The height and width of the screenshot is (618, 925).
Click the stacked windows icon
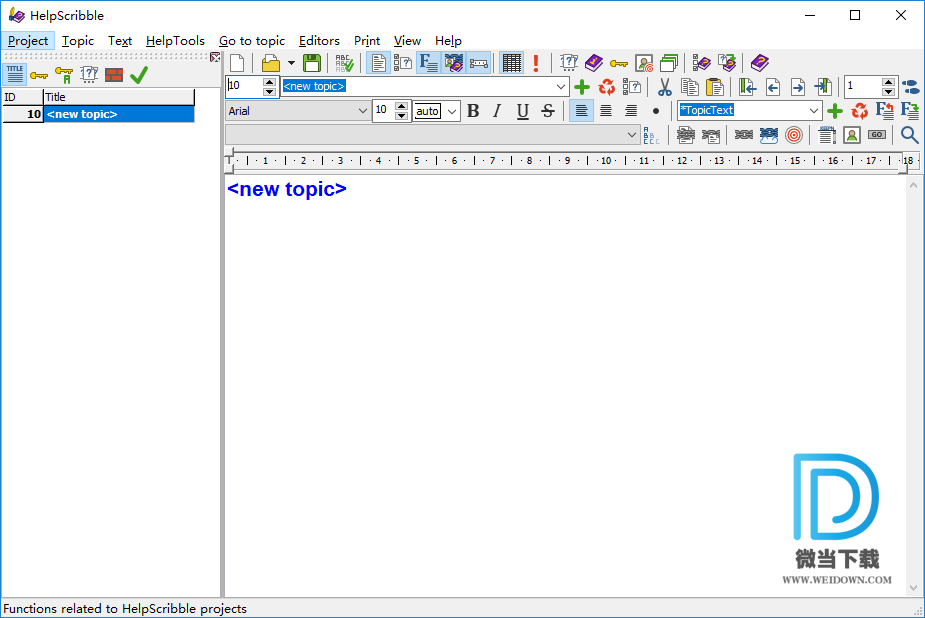[x=668, y=63]
